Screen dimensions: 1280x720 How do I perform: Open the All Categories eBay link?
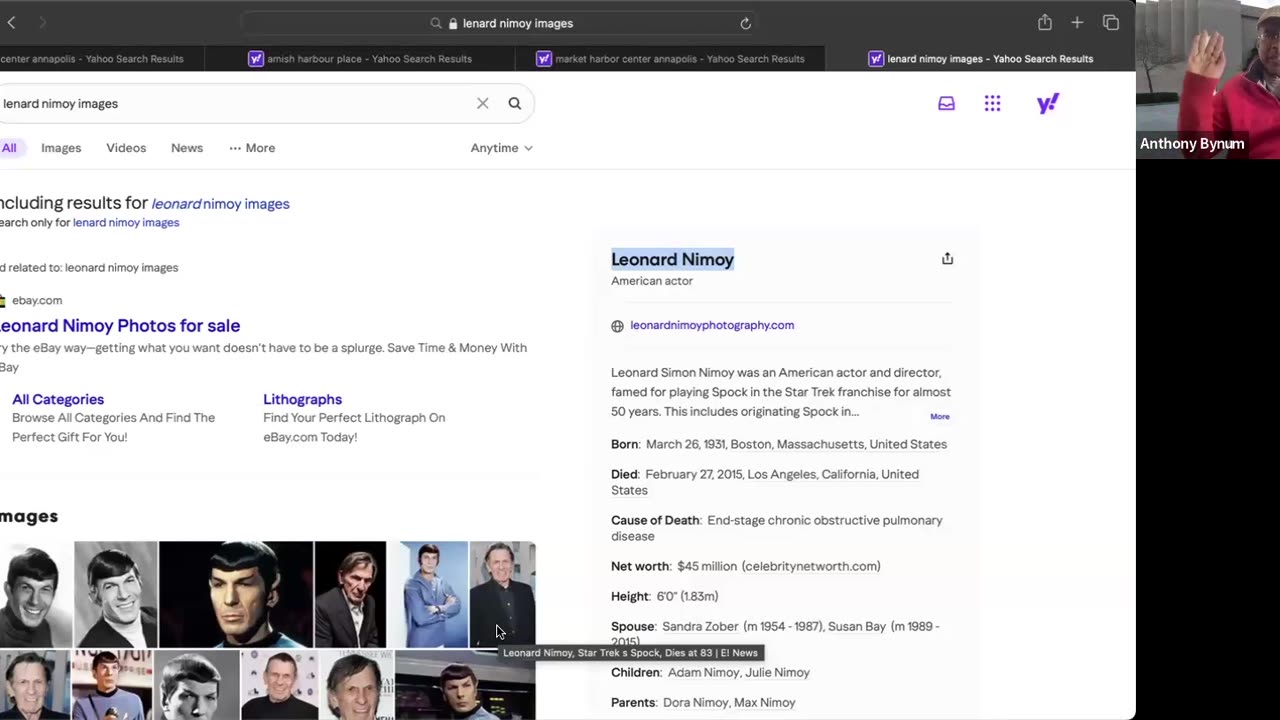[58, 399]
